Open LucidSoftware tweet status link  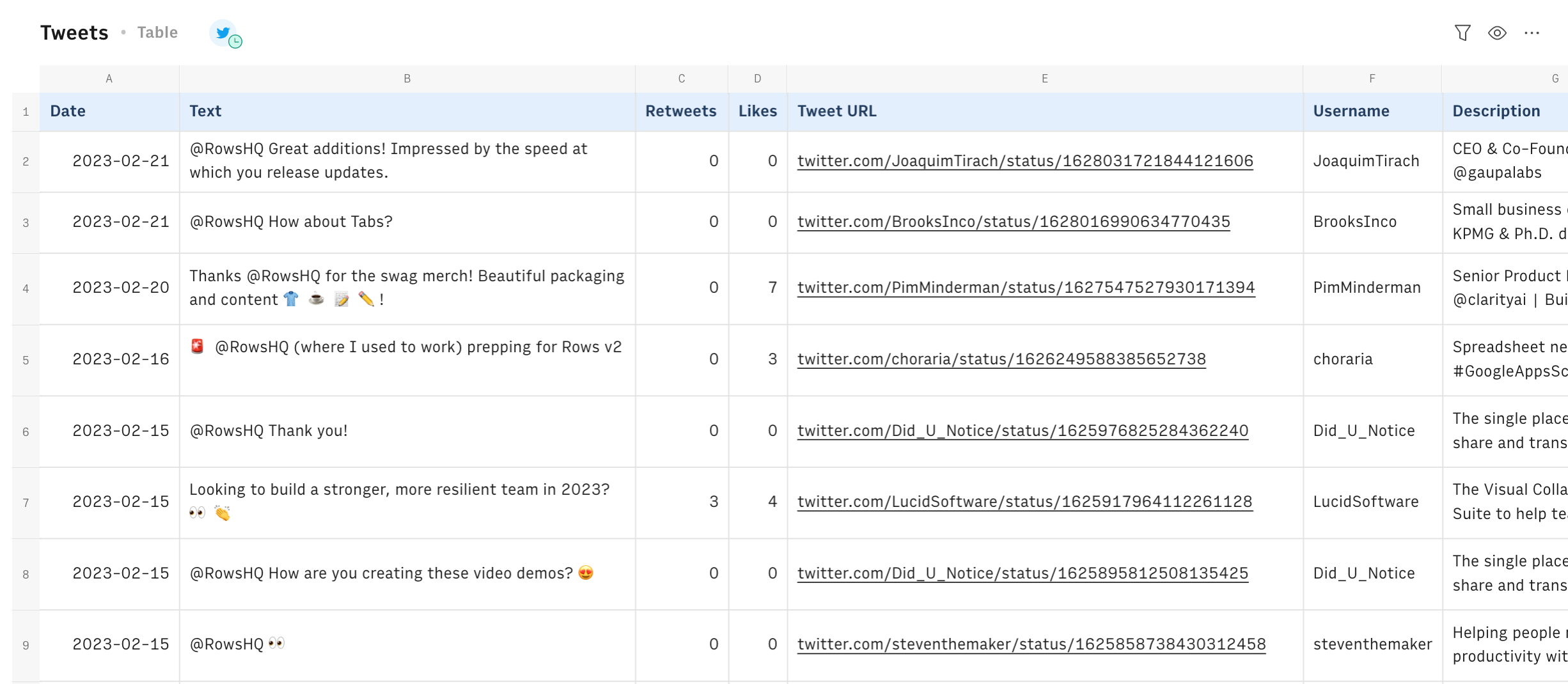pyautogui.click(x=1024, y=502)
